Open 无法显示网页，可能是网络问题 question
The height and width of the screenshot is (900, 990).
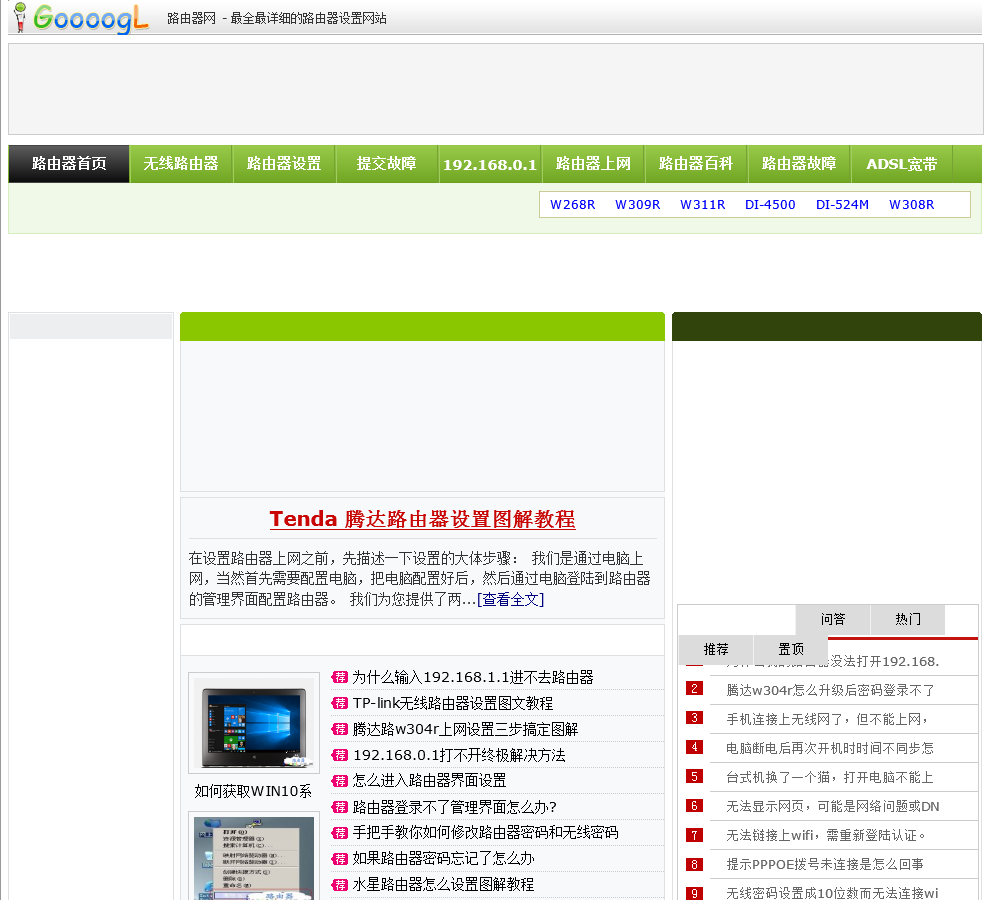[833, 807]
